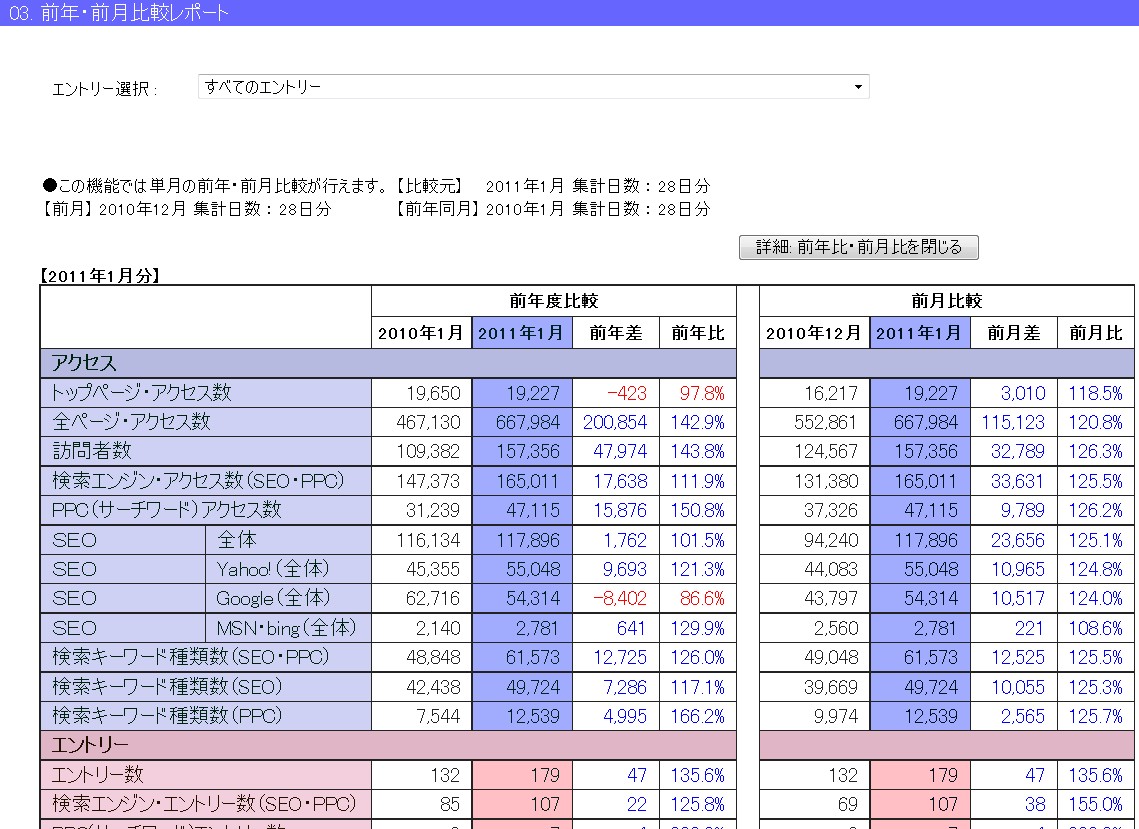Click the トップページ・アクセス数 row label
The height and width of the screenshot is (829, 1139).
click(x=141, y=393)
